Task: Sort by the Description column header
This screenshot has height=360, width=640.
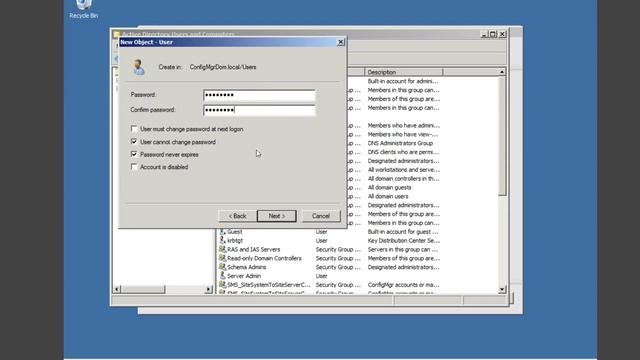Action: [x=403, y=72]
